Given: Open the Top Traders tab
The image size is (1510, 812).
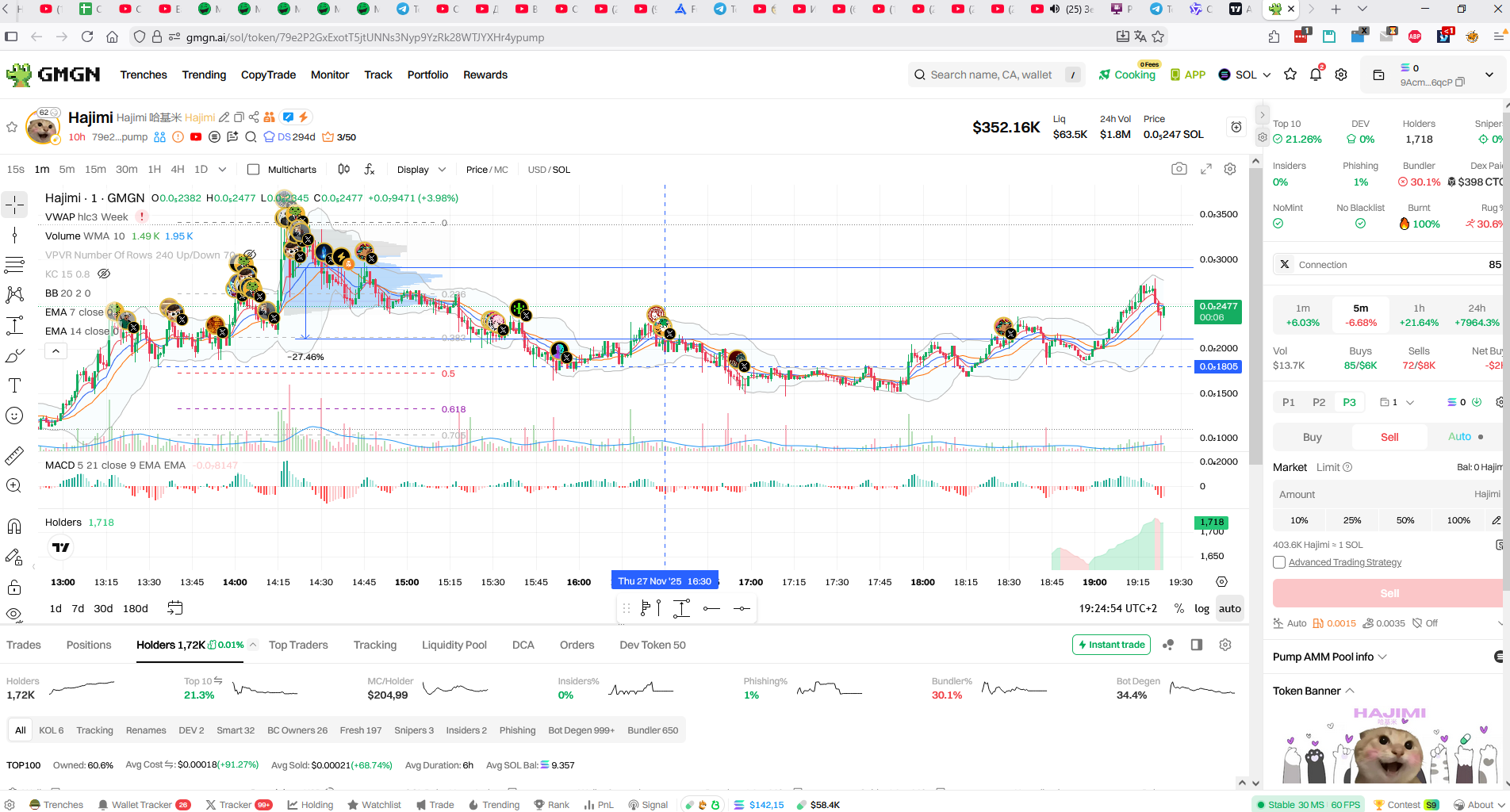Looking at the screenshot, I should 298,645.
